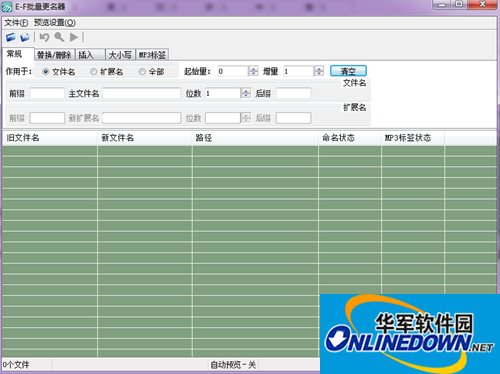Click the magnifier preview toolbar icon
Screen dimensions: 500x374
pos(59,37)
